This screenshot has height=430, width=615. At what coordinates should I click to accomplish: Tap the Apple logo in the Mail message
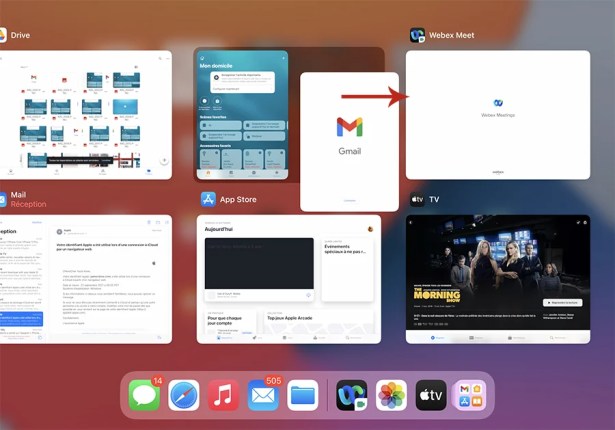click(x=154, y=263)
